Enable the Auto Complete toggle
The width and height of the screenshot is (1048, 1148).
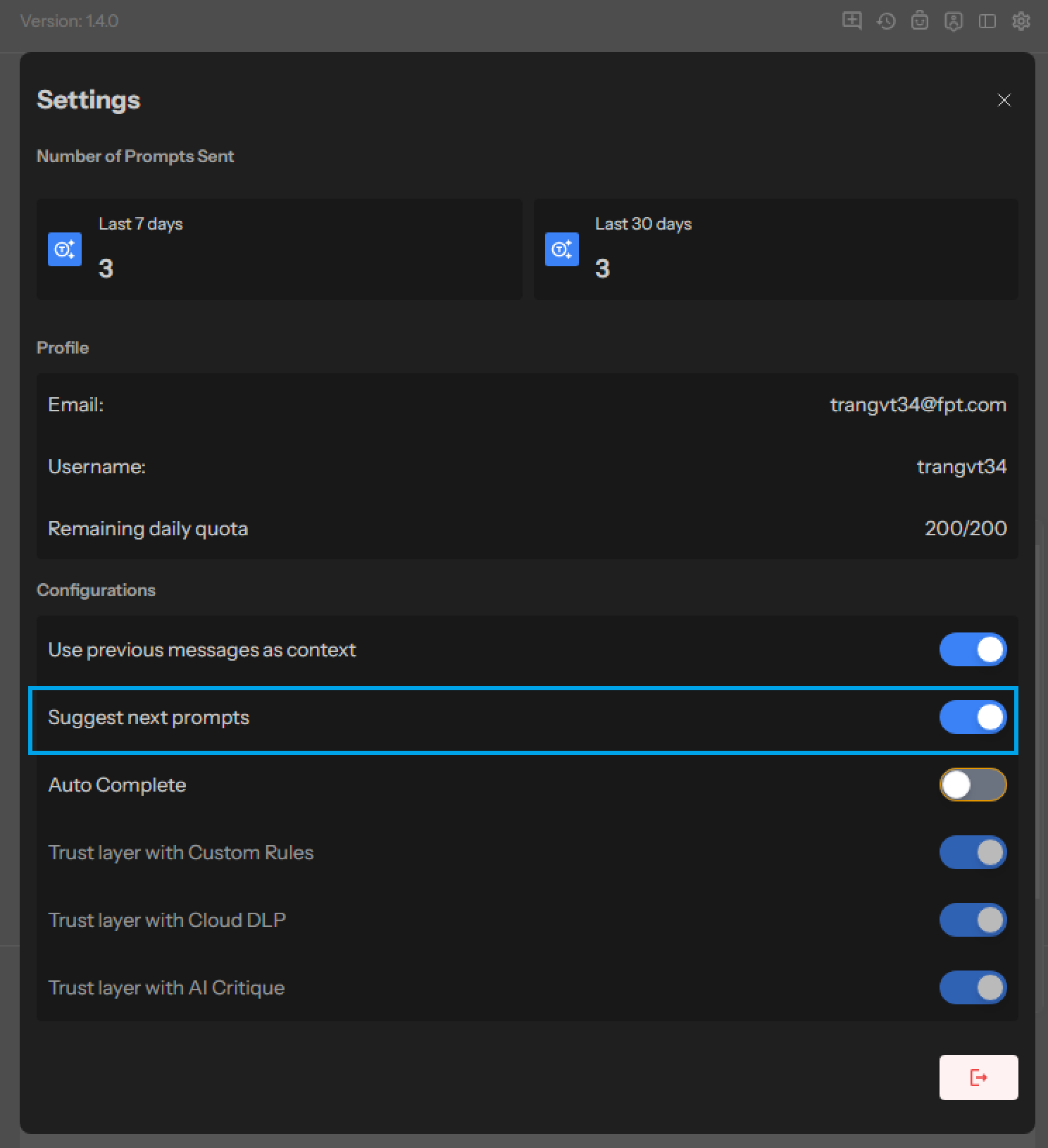tap(973, 785)
